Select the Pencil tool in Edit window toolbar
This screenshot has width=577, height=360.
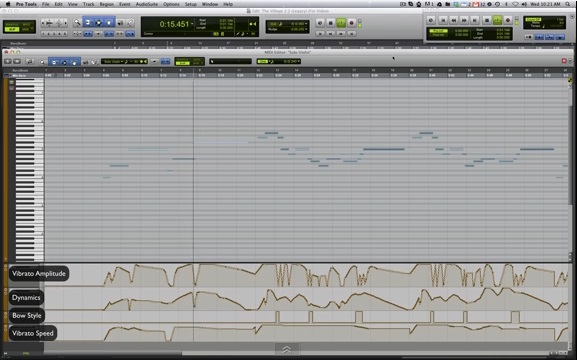[x=130, y=23]
